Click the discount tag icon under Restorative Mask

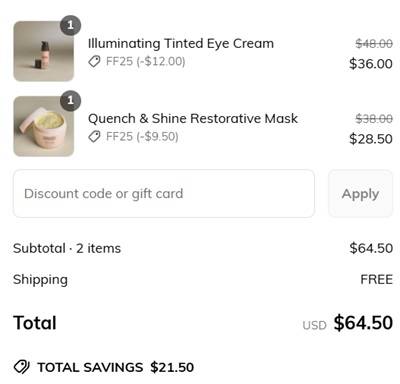pyautogui.click(x=94, y=136)
